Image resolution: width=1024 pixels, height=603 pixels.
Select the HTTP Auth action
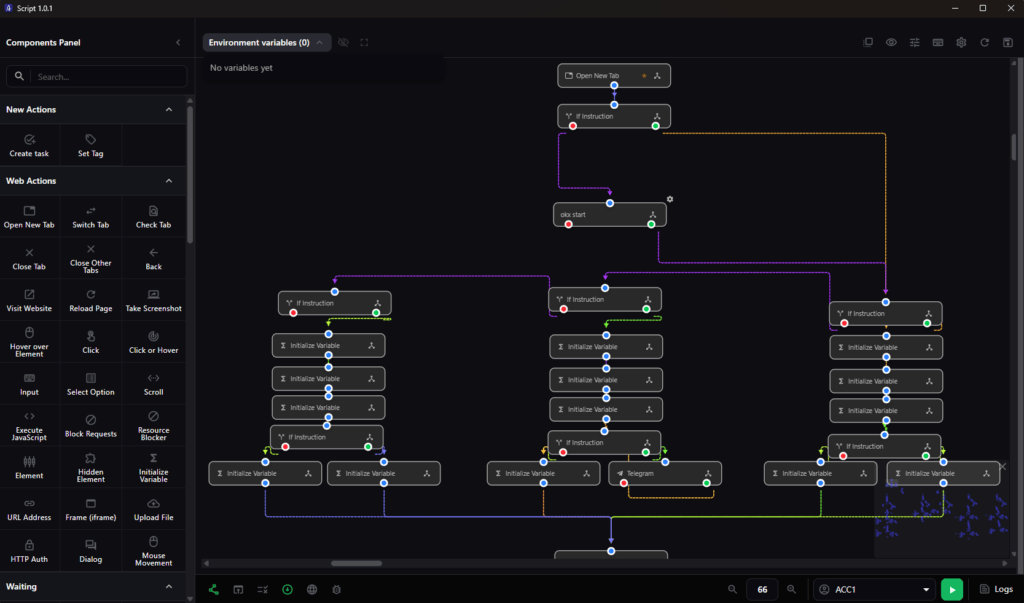click(x=29, y=551)
